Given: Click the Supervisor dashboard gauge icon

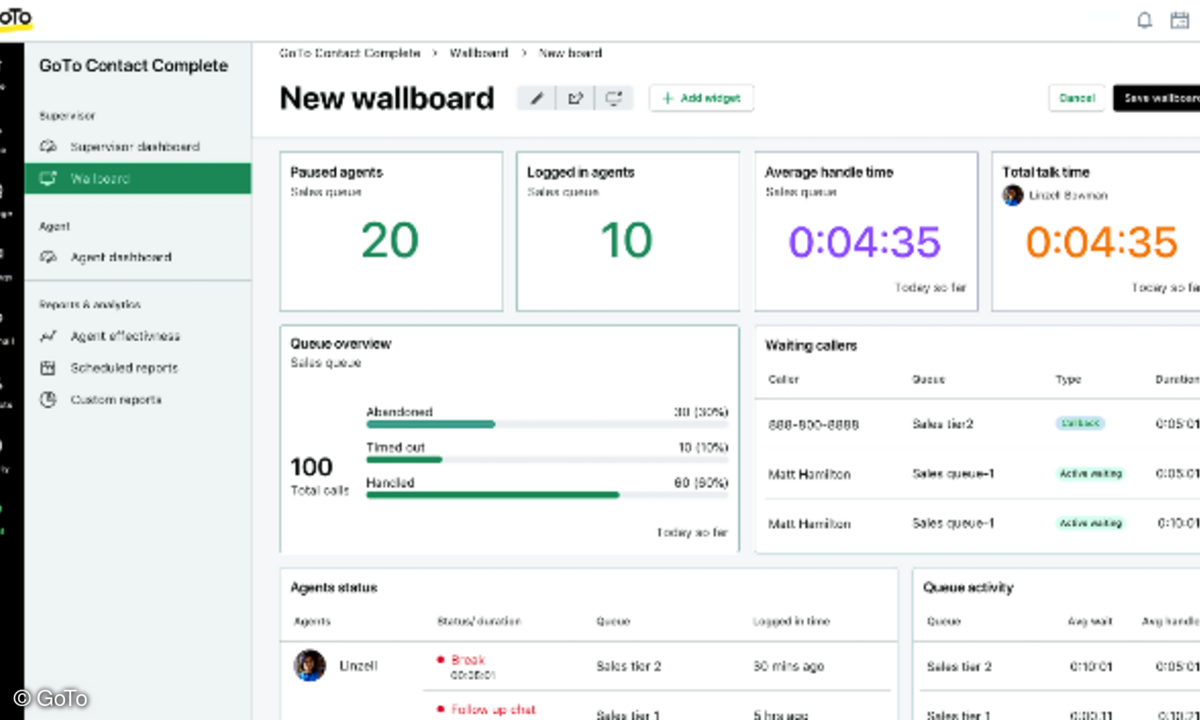Looking at the screenshot, I should (x=48, y=147).
